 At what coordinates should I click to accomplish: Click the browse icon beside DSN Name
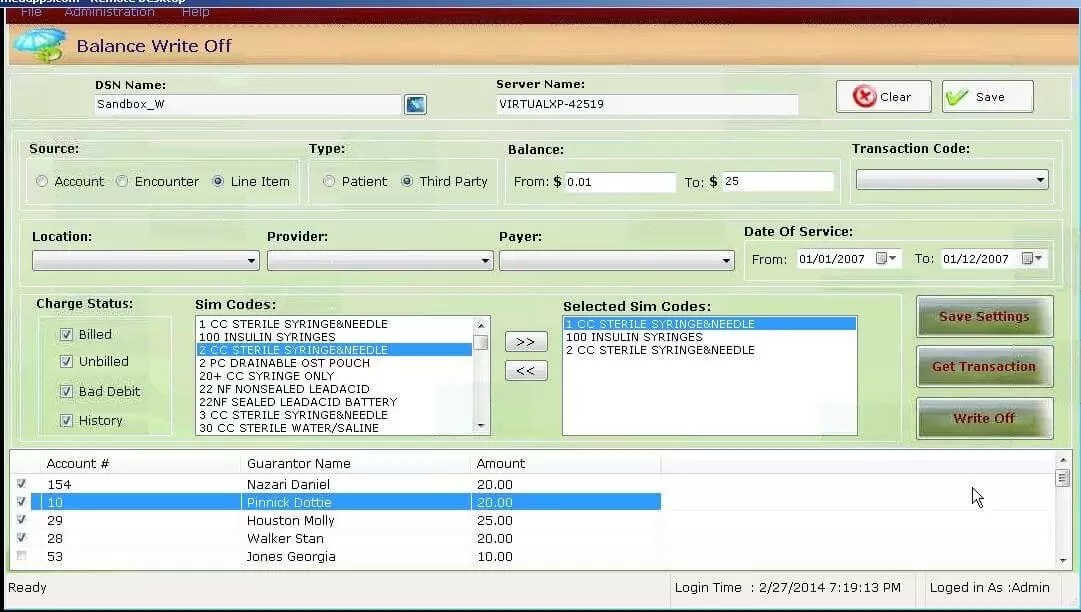[x=415, y=103]
